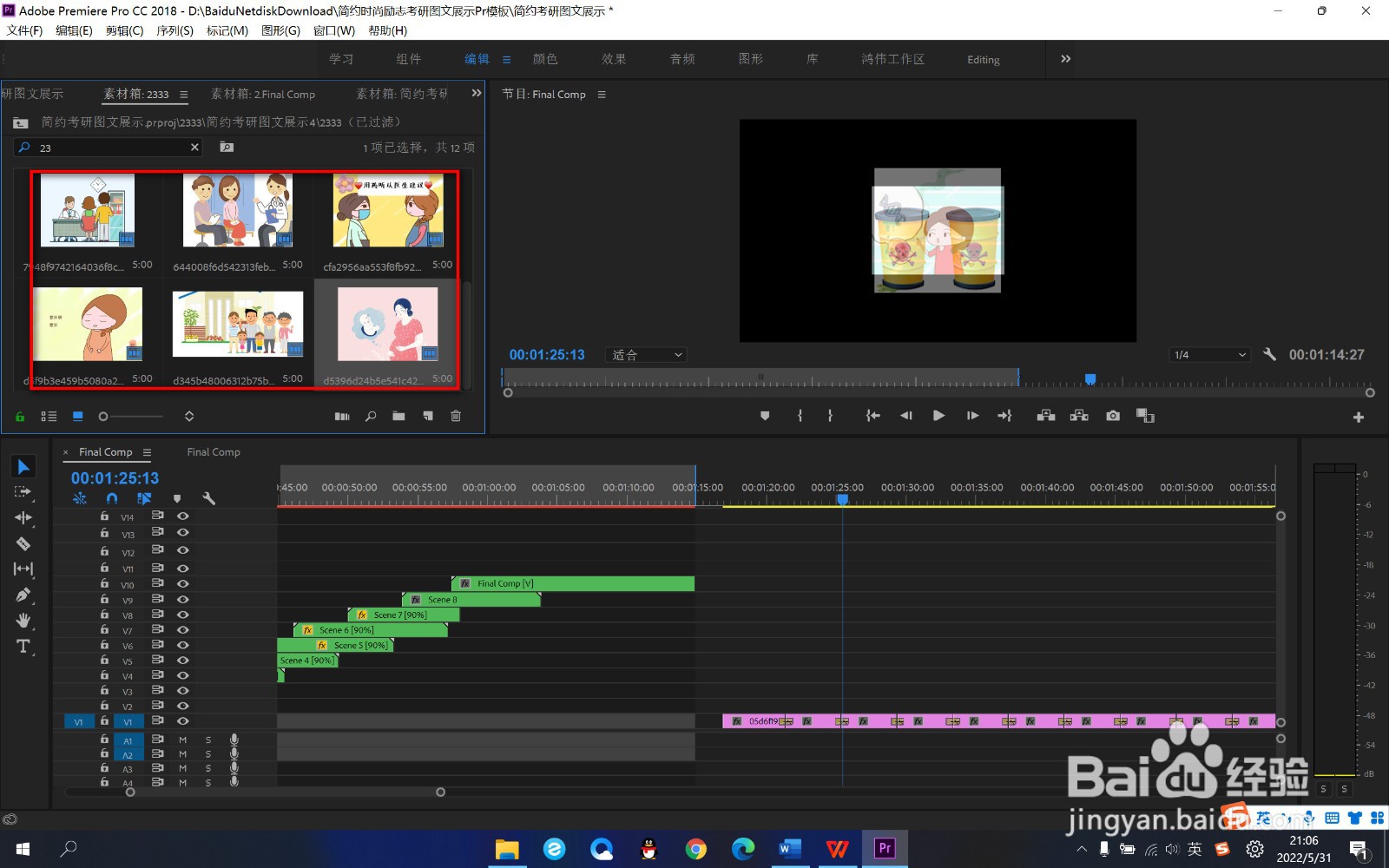Screen dimensions: 1389x868
Task: Play the program monitor sequence
Action: tap(938, 416)
